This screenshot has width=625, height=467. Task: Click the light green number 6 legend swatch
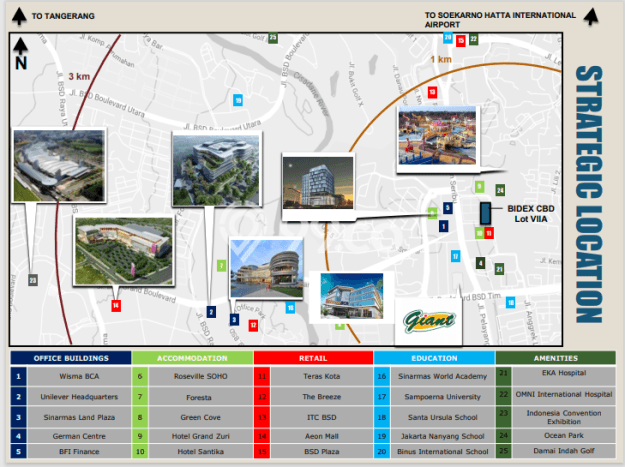pos(140,376)
